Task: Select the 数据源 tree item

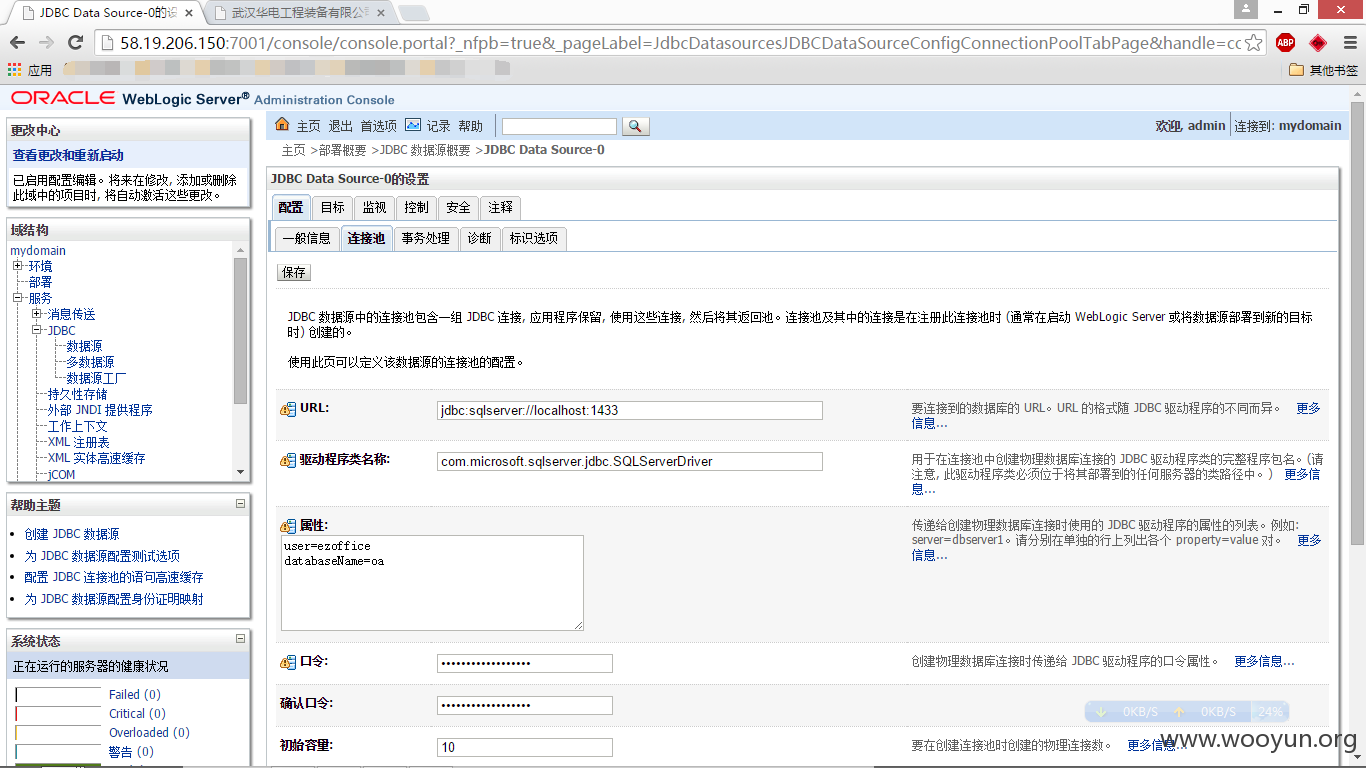Action: (x=84, y=346)
